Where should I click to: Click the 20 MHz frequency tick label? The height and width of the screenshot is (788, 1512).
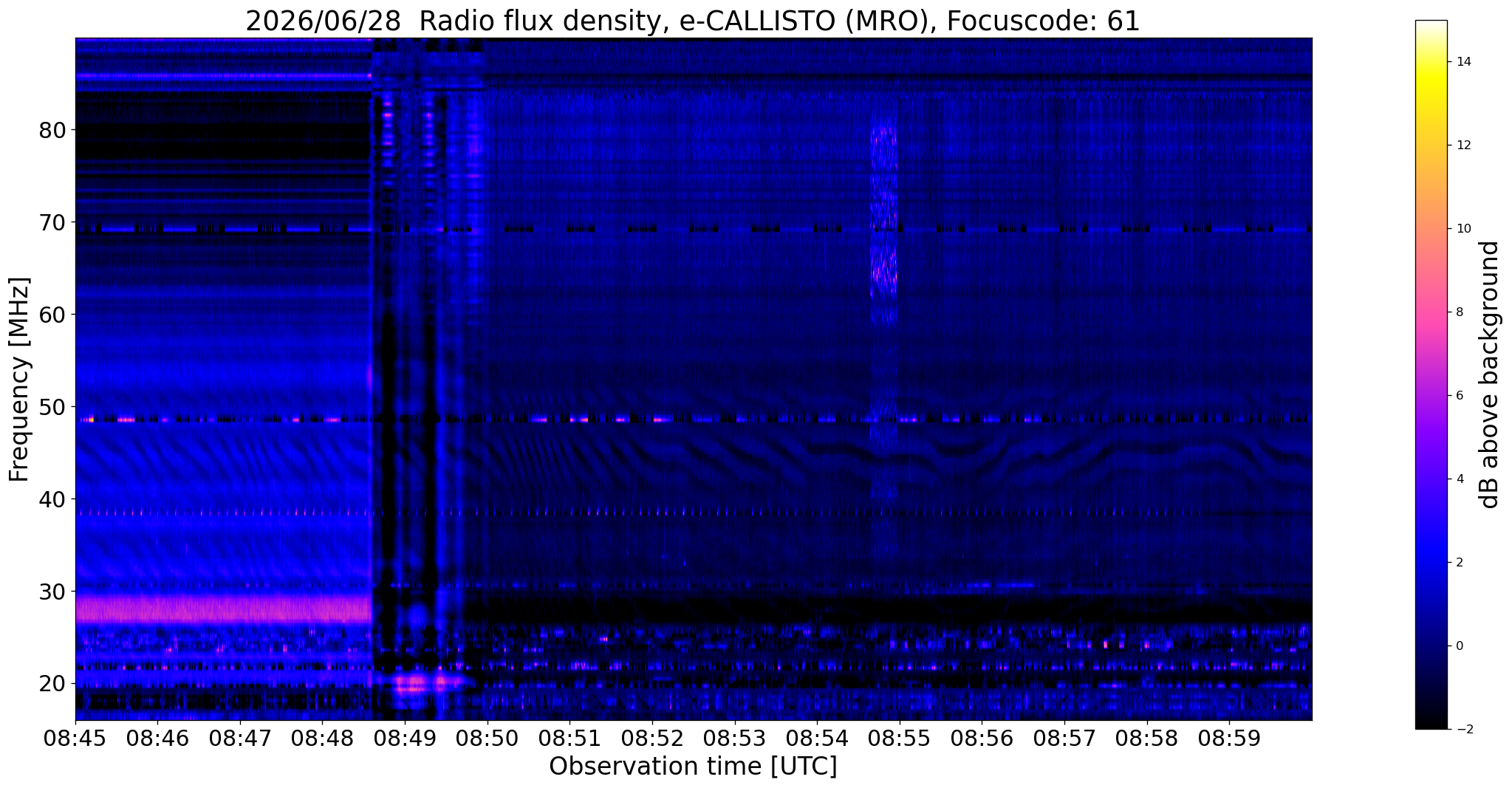[52, 685]
